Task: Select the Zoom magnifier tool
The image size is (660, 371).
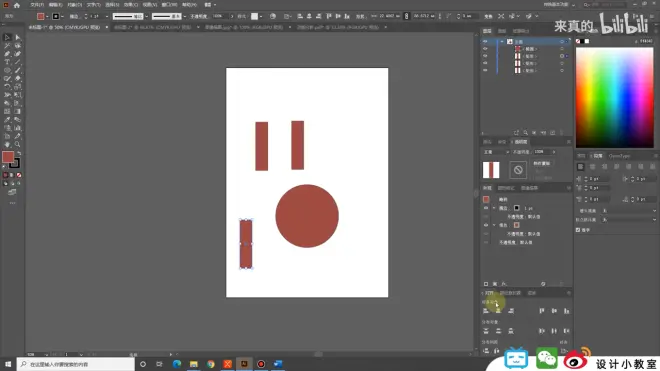Action: point(18,144)
